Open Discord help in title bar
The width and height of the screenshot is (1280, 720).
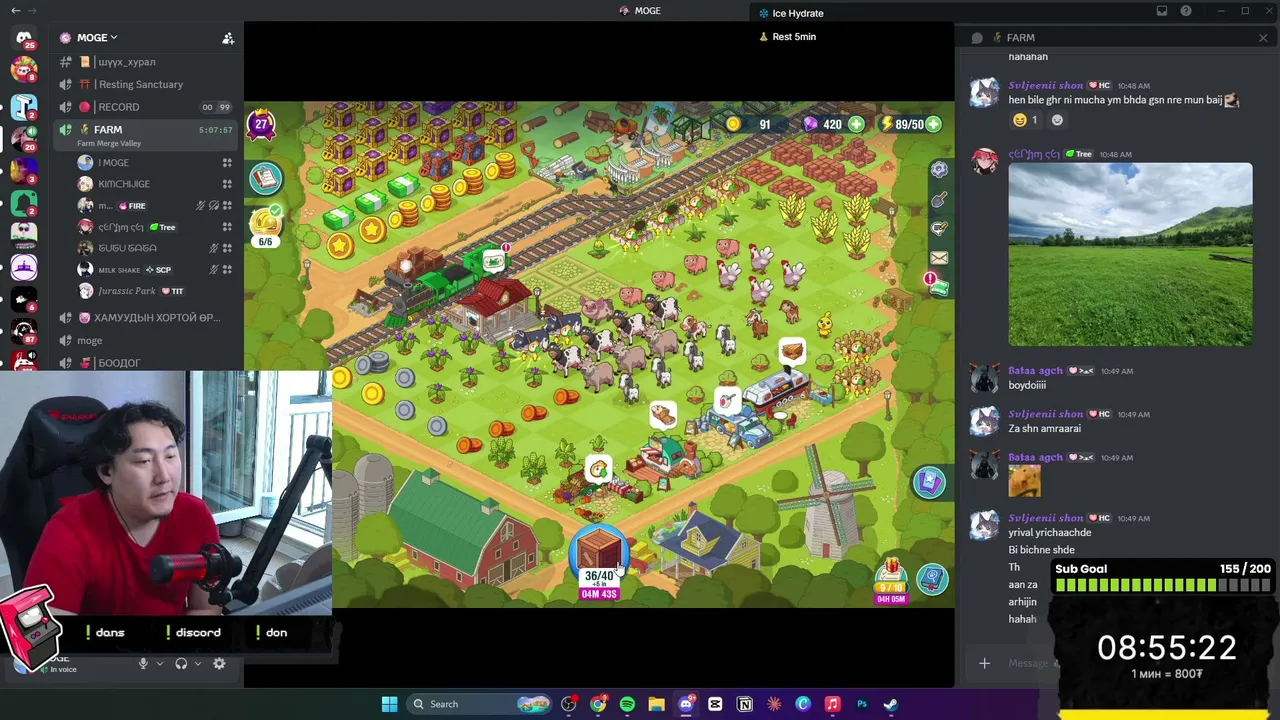(1186, 11)
